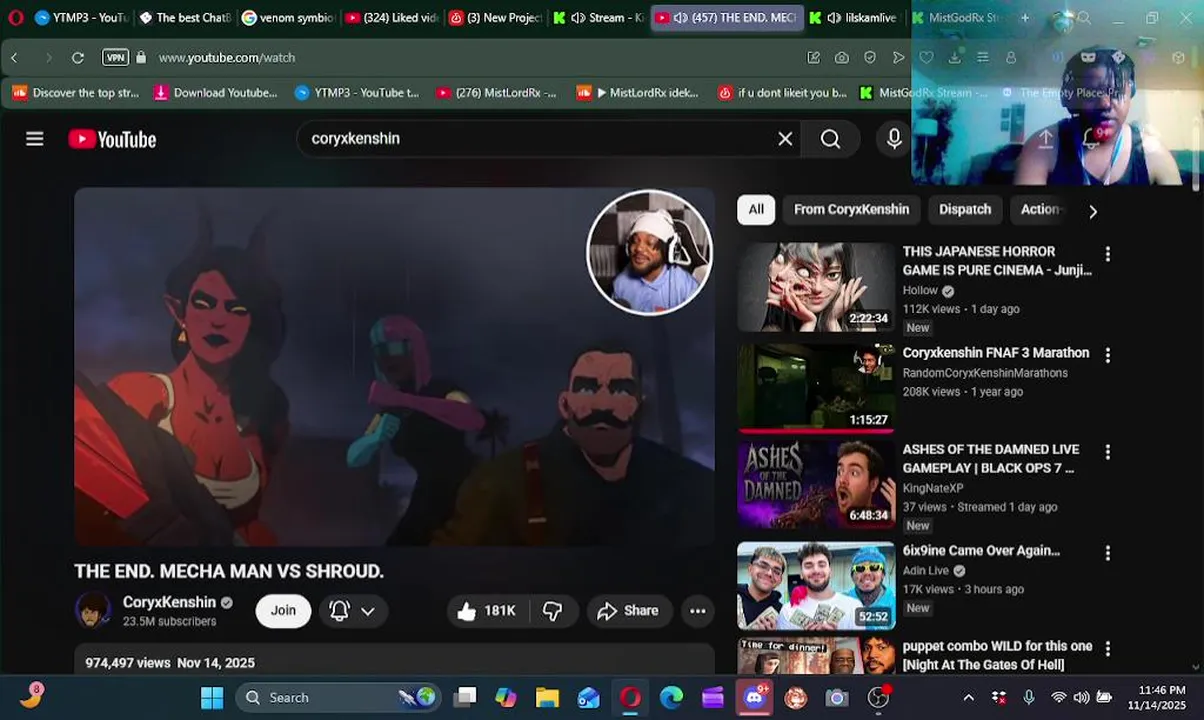
Task: Click the Windows taskbar Search box
Action: [341, 698]
